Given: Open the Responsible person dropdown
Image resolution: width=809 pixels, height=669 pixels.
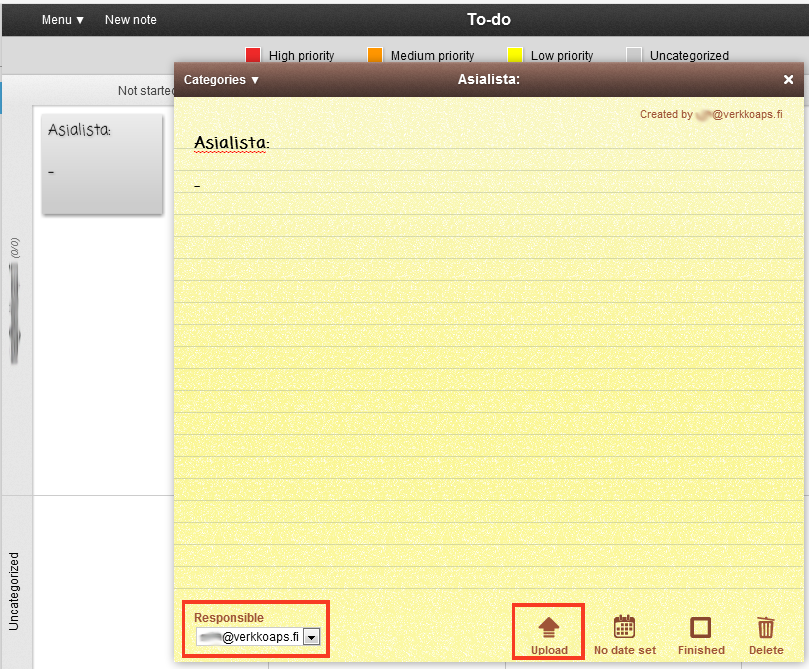Looking at the screenshot, I should (x=311, y=637).
